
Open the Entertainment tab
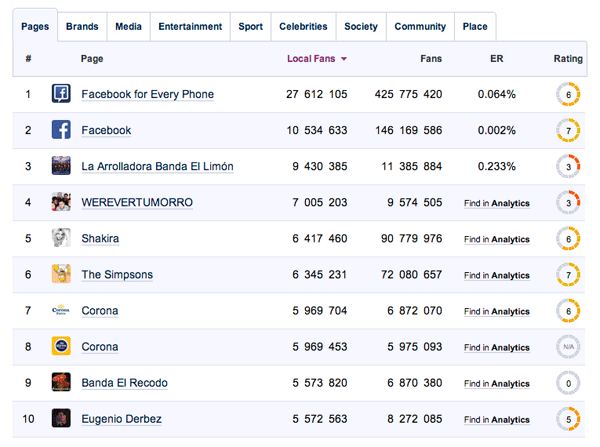coord(190,27)
